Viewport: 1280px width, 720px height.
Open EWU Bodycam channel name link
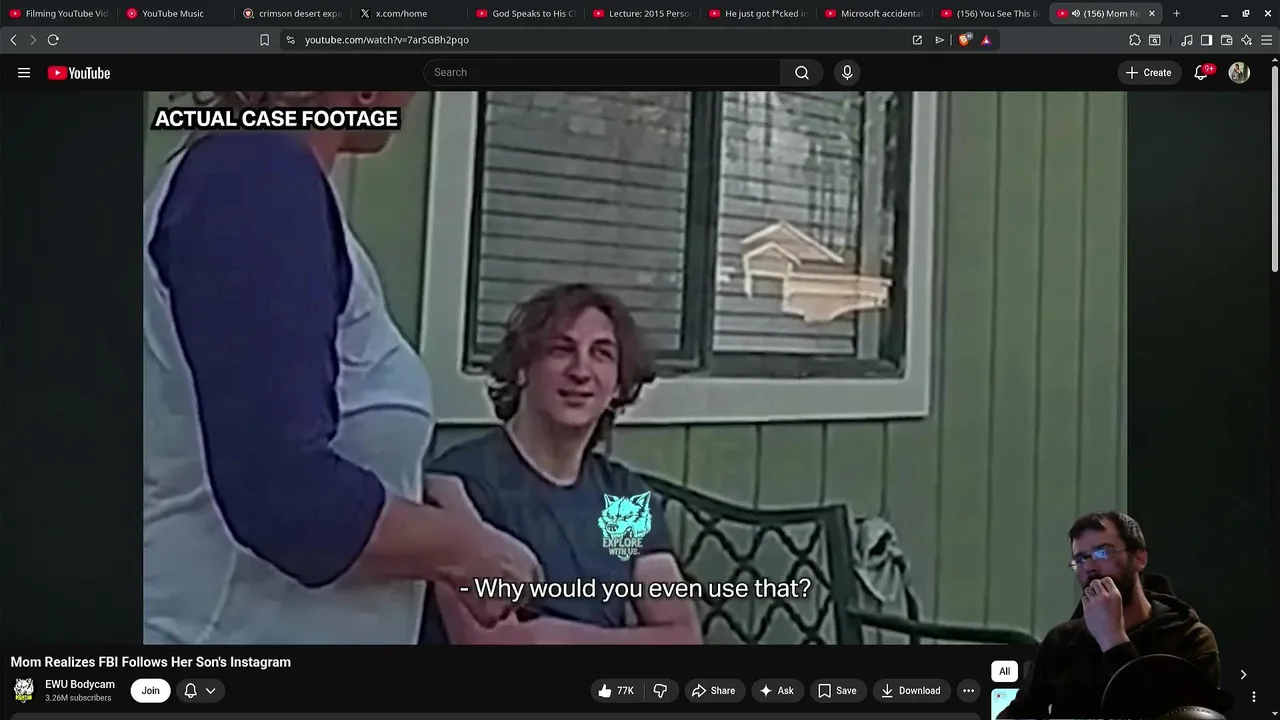tap(80, 684)
